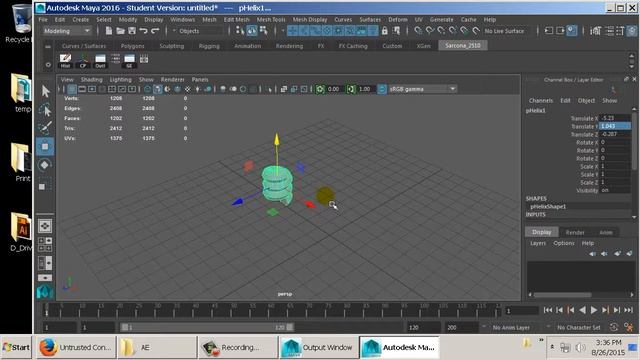Open the Deform menu
Viewport: 640px width, 360px height.
(398, 20)
